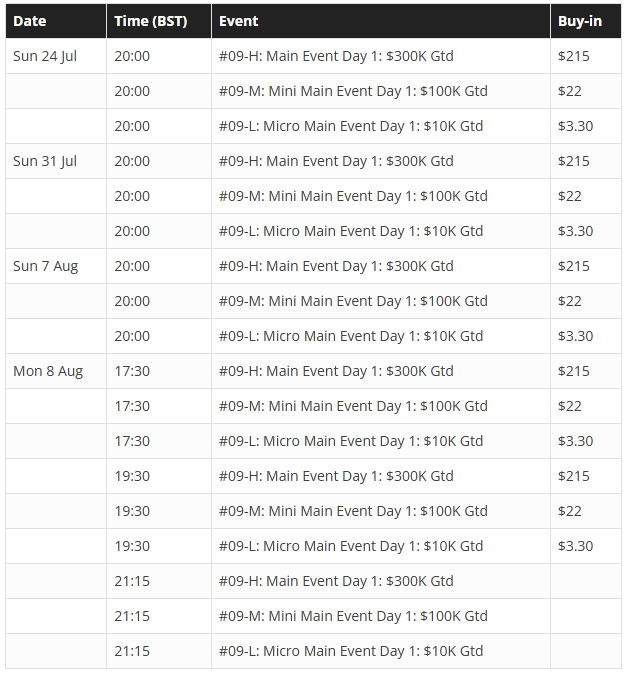Image resolution: width=627 pixels, height=673 pixels.
Task: Click the 21:15 #09-H Main Event entry
Action: click(x=336, y=581)
